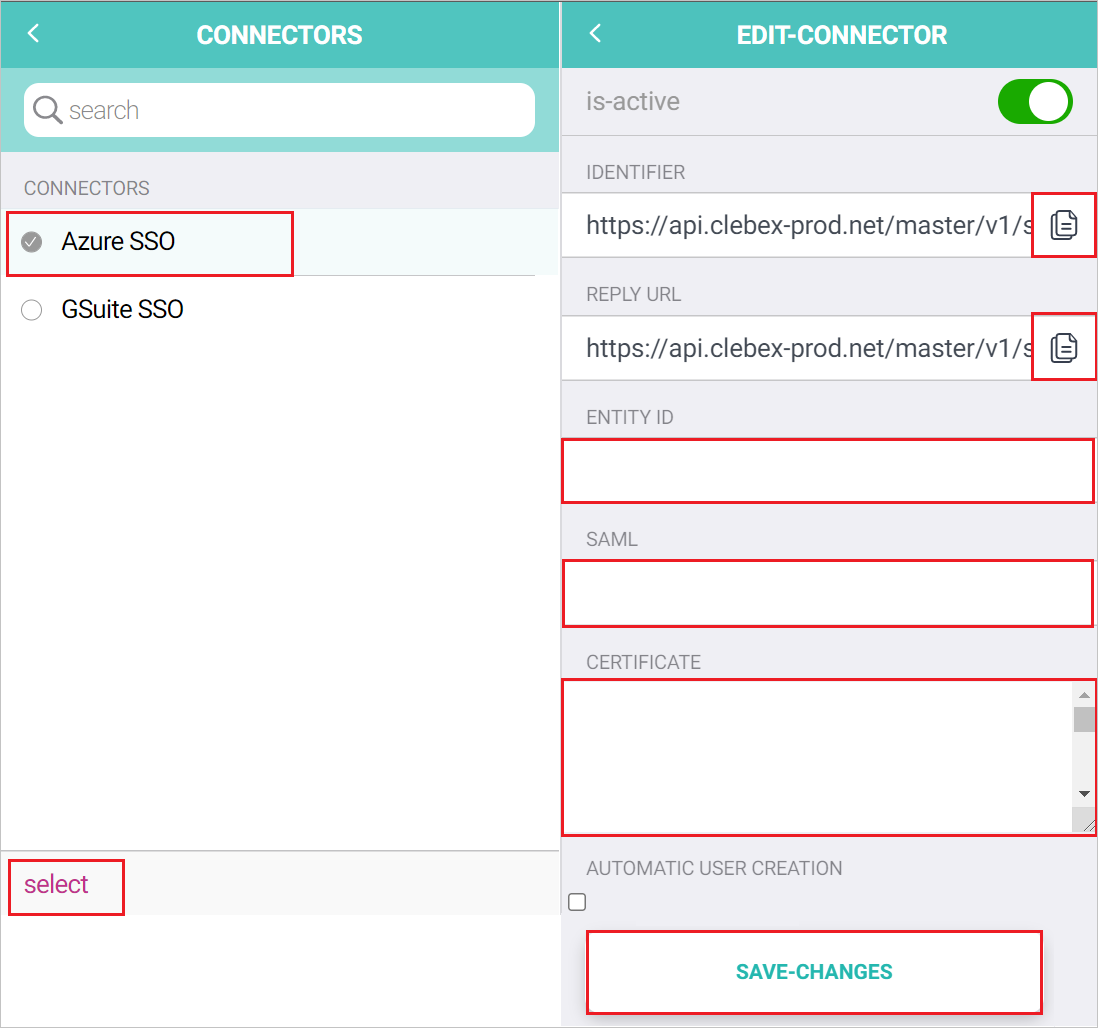1098x1028 pixels.
Task: Click the magnifier icon in the search bar
Action: tap(47, 109)
